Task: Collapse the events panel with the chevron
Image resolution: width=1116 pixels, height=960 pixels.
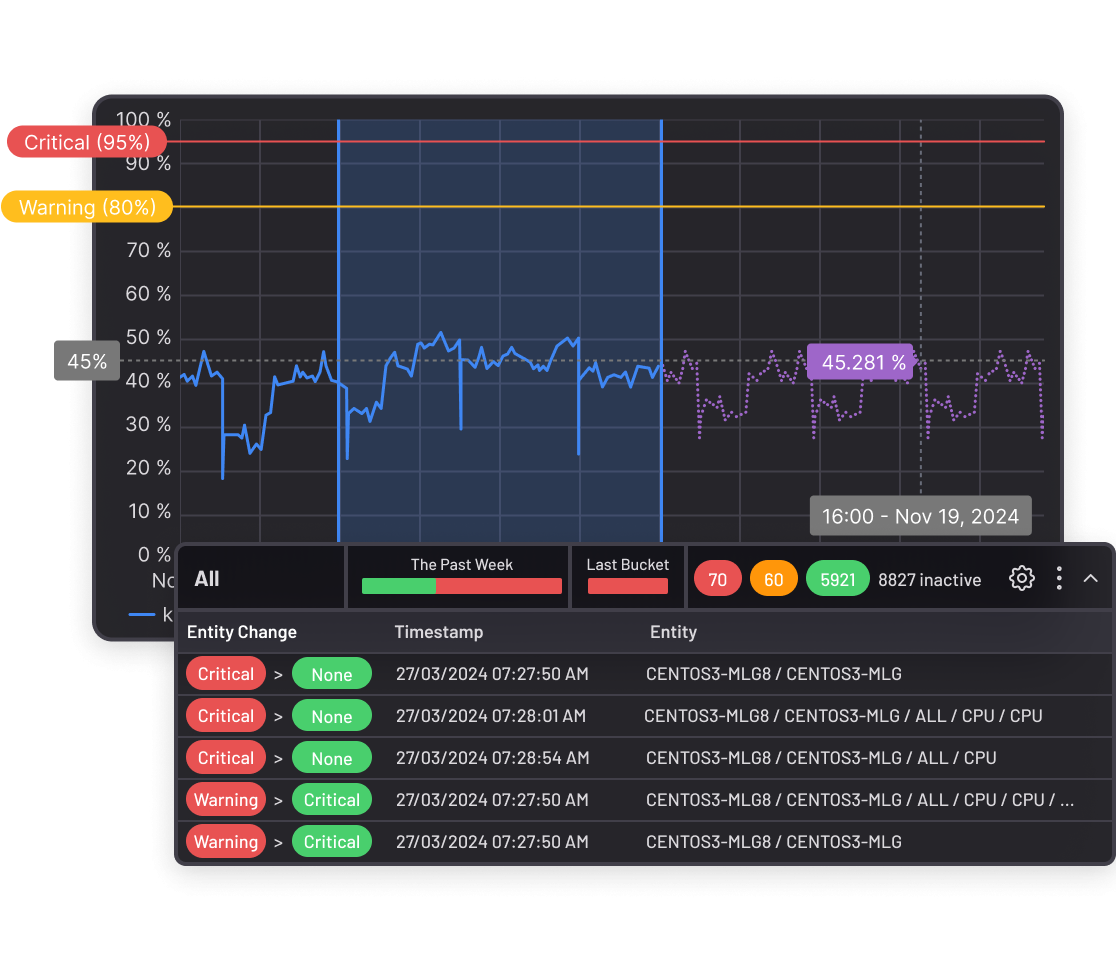Action: click(x=1091, y=578)
